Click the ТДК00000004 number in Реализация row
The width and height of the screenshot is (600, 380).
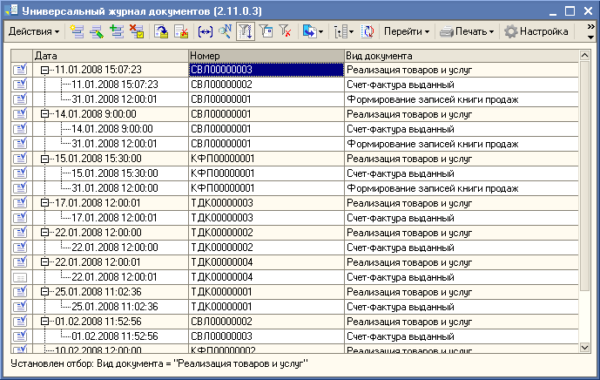222,263
